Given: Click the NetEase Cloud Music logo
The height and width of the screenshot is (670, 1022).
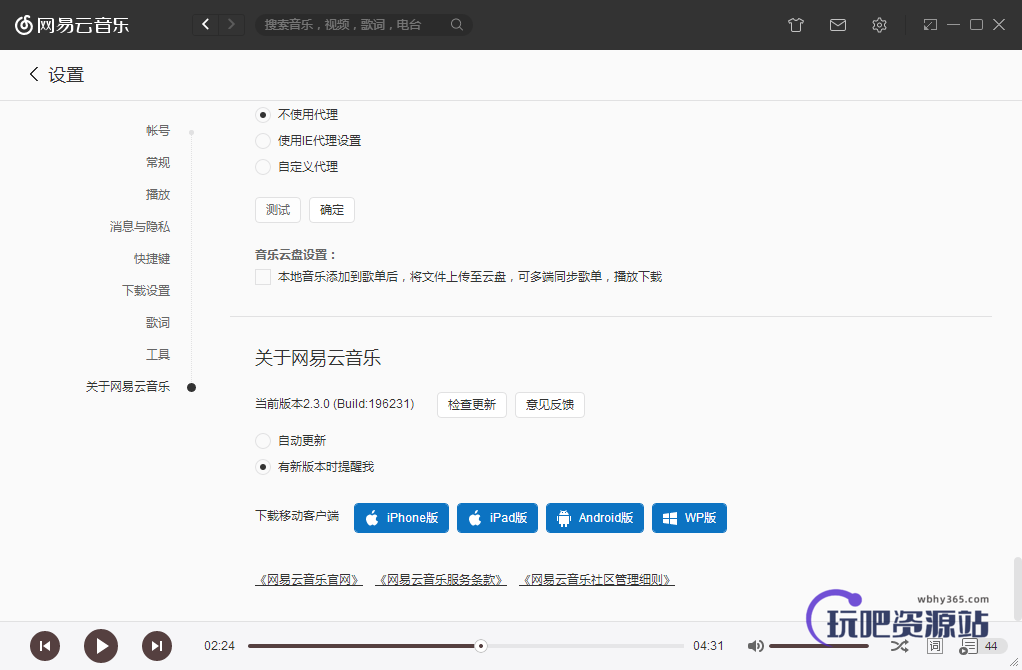Looking at the screenshot, I should [x=72, y=25].
